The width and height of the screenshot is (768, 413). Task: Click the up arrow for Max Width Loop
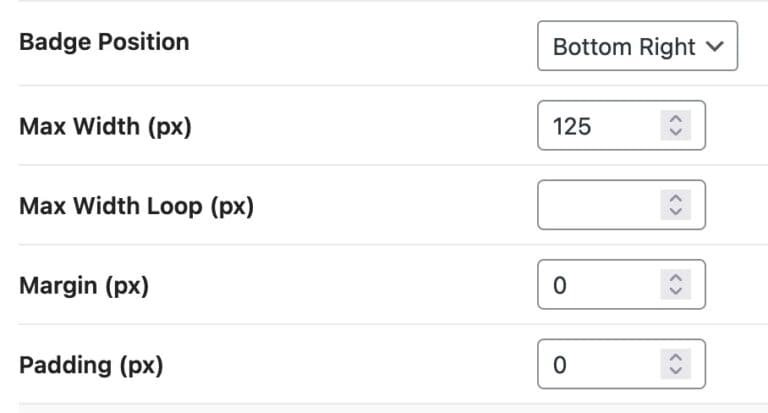pos(676,200)
